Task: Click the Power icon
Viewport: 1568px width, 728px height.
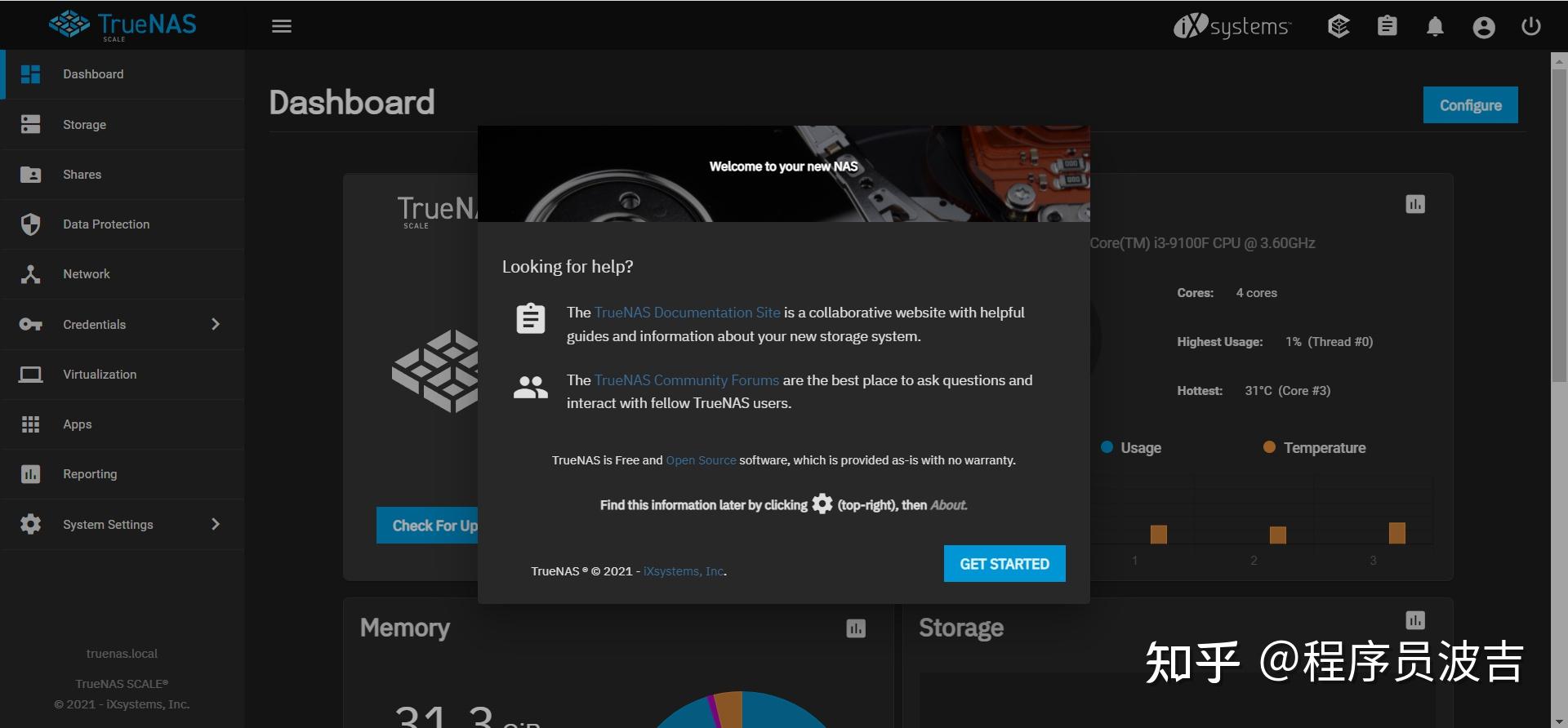Action: [1531, 26]
